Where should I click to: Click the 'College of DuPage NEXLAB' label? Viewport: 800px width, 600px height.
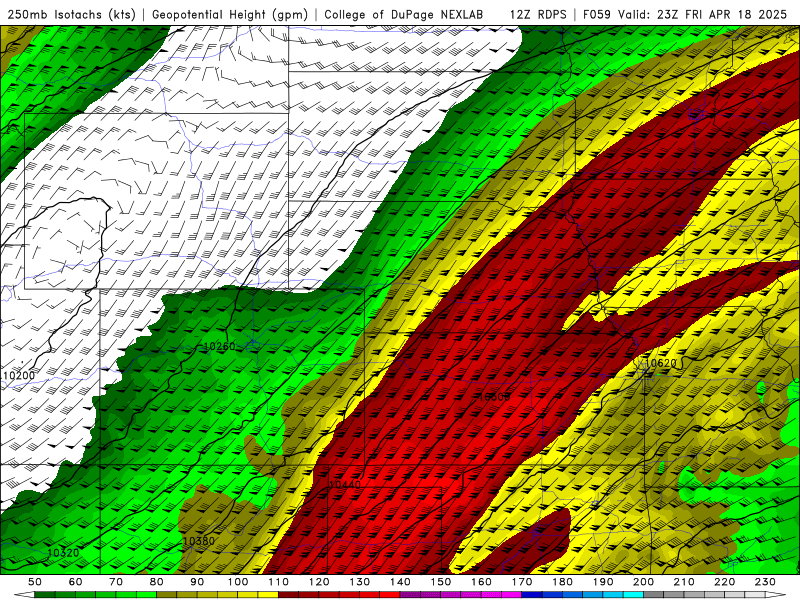point(404,14)
